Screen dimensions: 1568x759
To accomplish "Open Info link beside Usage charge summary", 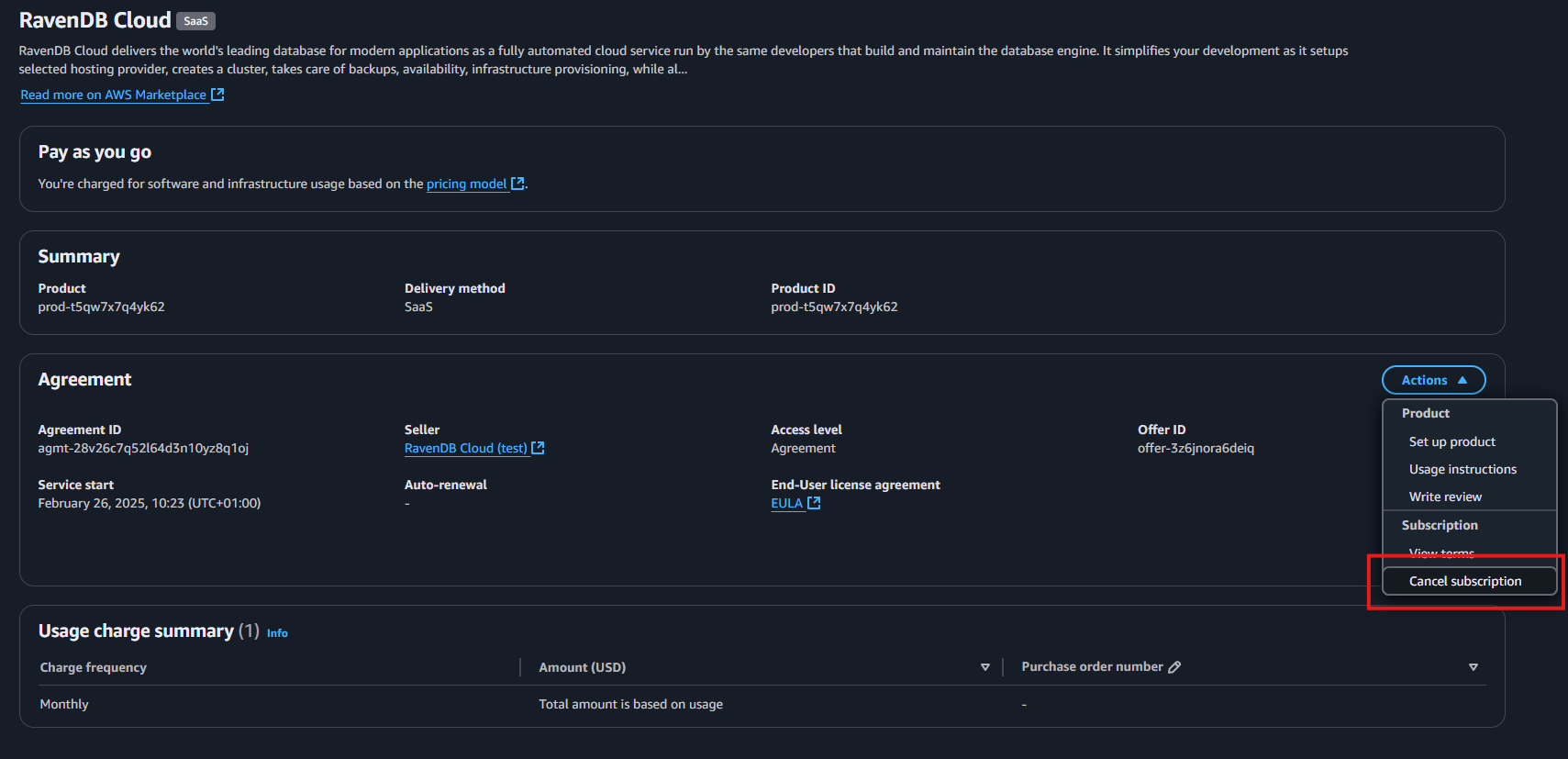I will 277,633.
